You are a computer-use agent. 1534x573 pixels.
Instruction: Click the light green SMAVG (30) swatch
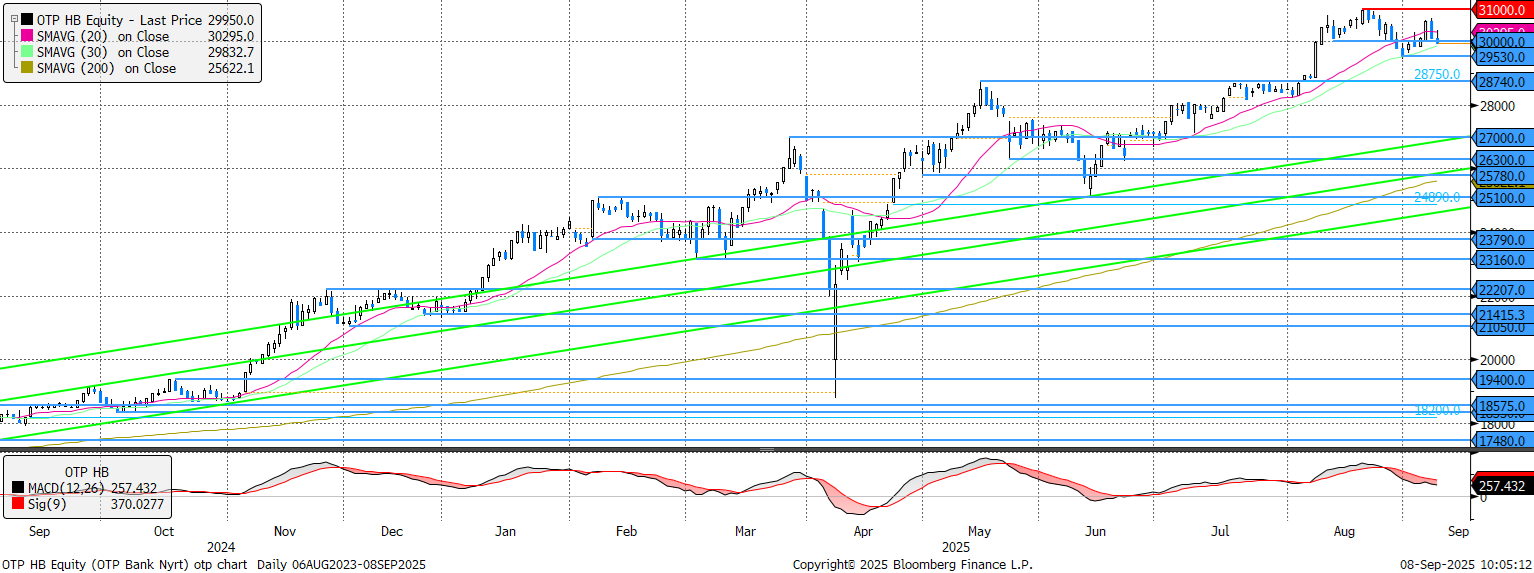pos(26,52)
